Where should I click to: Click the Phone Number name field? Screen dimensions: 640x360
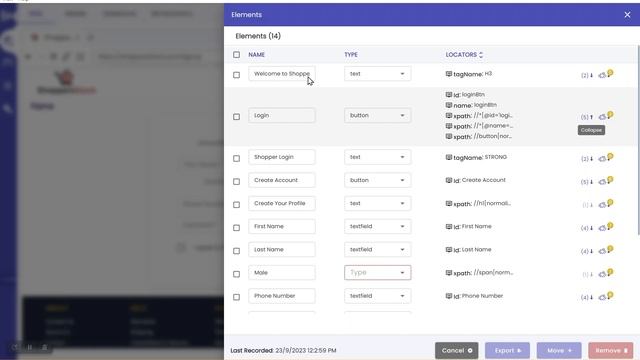[282, 296]
